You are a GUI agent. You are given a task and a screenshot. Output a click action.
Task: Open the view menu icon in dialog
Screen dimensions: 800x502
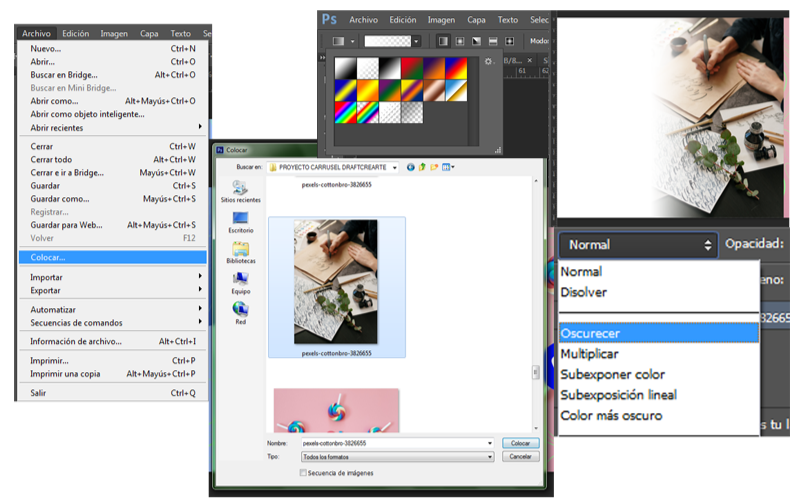click(448, 167)
